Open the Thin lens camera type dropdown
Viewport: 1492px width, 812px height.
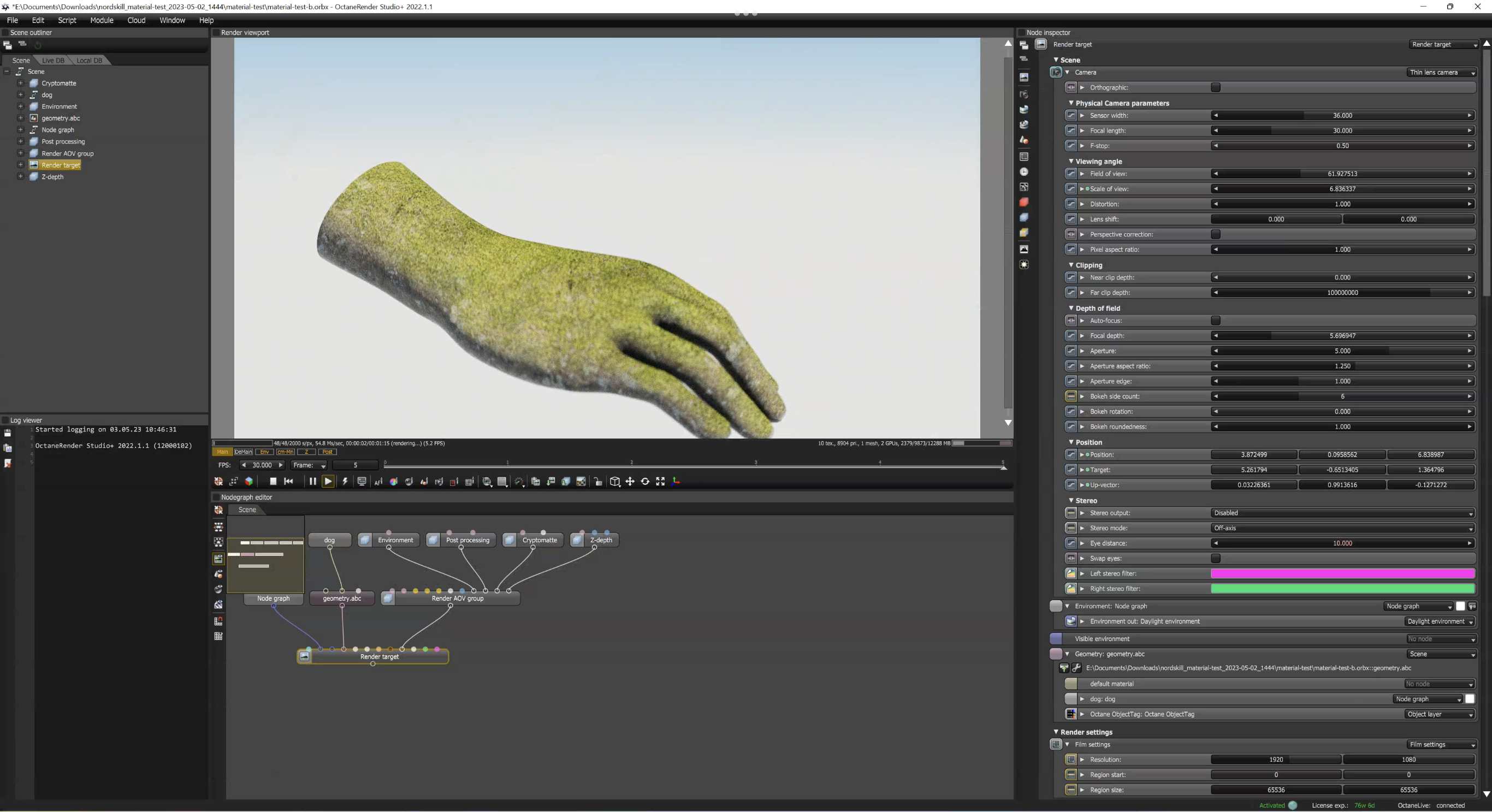1441,73
